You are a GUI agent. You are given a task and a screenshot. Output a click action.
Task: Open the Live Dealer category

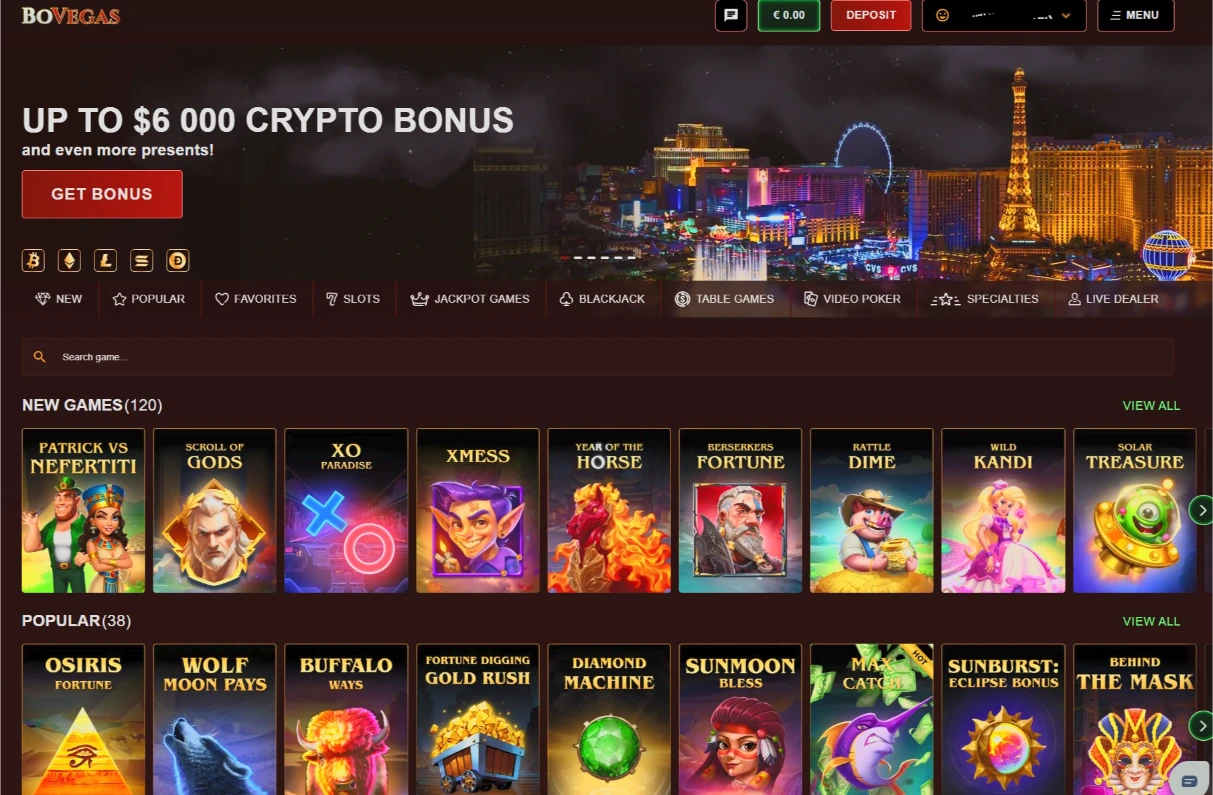pos(1113,299)
